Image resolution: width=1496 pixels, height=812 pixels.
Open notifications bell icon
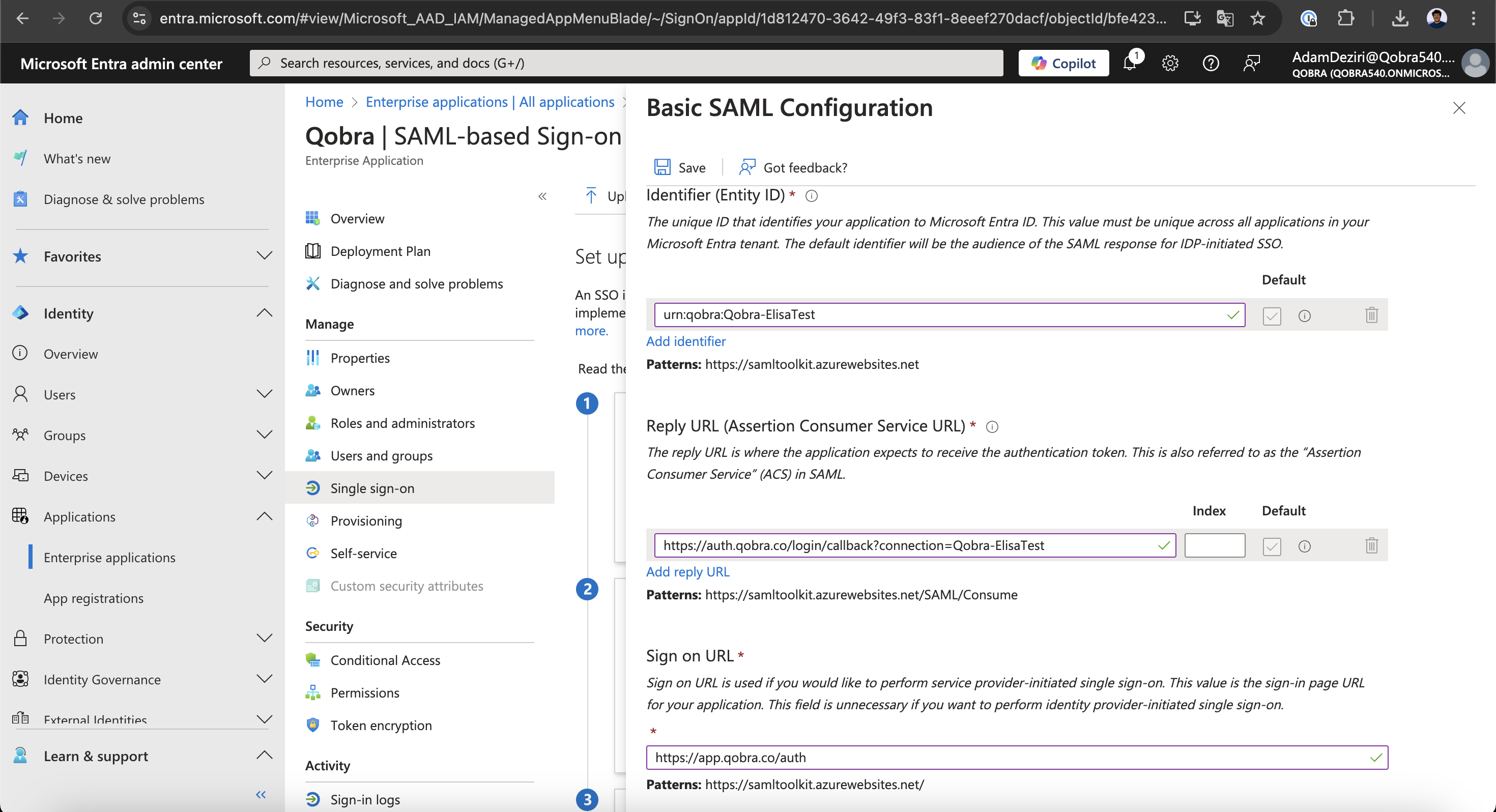(1130, 63)
